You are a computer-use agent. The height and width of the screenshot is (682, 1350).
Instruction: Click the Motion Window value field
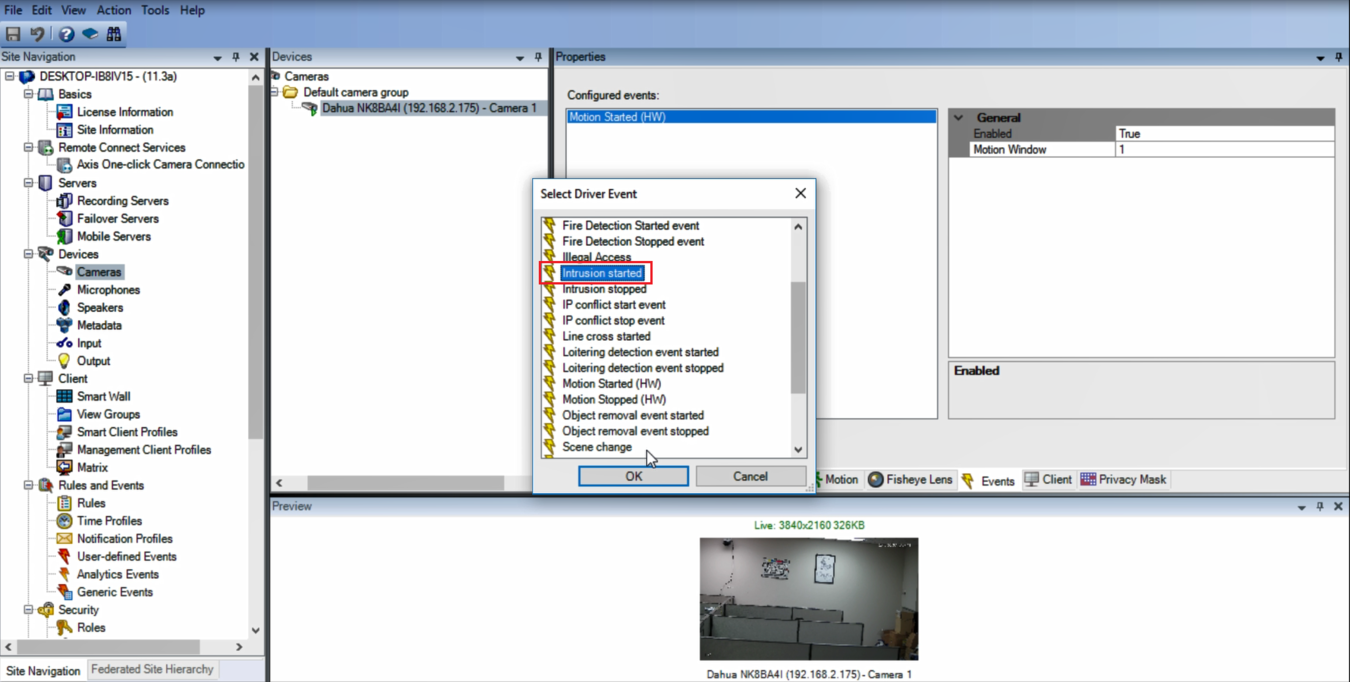coord(1224,150)
